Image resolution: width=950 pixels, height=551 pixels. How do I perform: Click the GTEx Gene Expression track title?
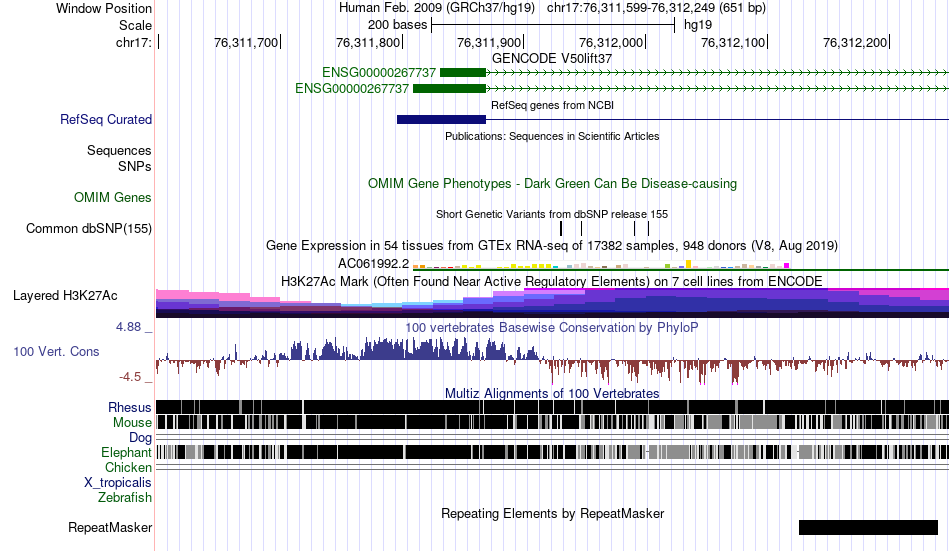tap(552, 245)
